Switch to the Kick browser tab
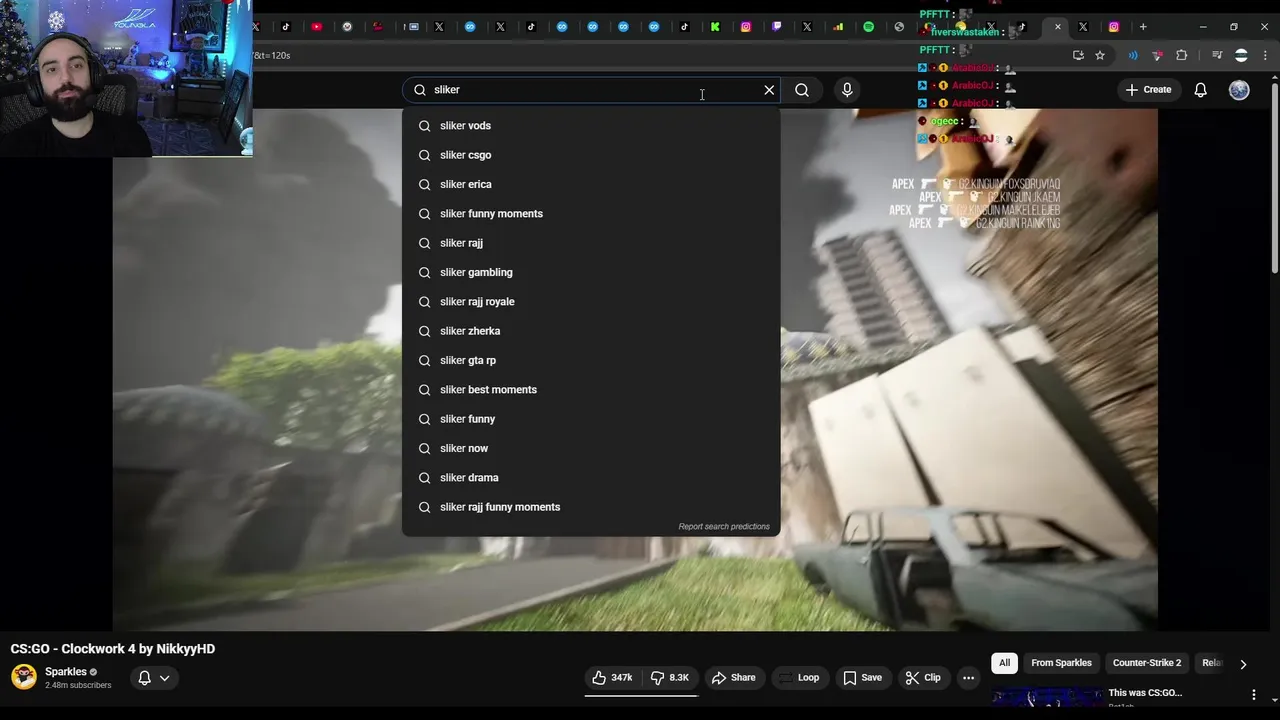Screen dimensions: 1280x720 (715, 27)
